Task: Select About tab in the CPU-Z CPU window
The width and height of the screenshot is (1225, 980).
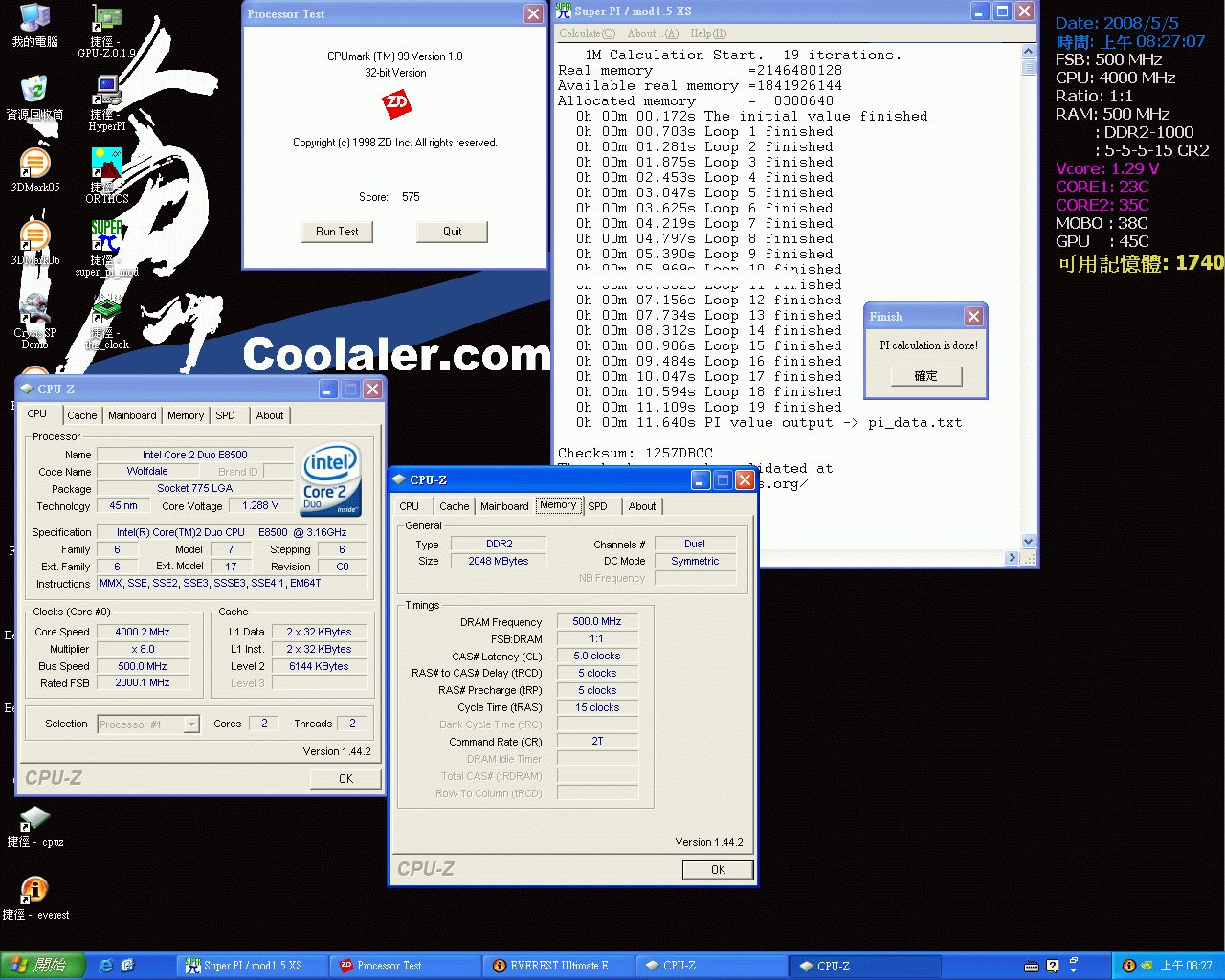Action: 270,415
